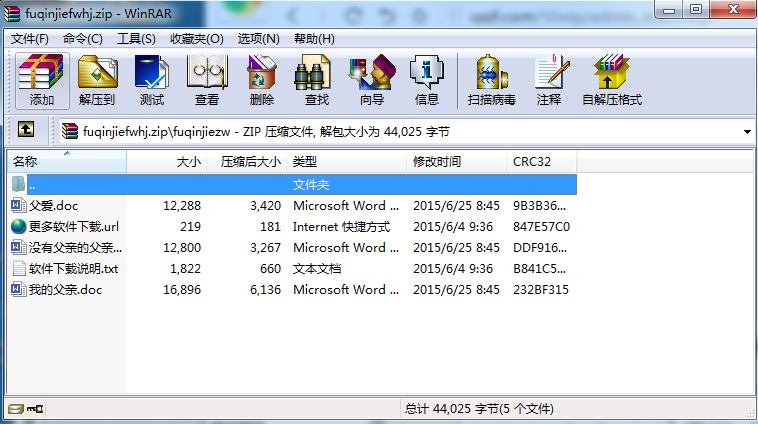This screenshot has height=424, width=758.
Task: Click the SFX (自解压格式) toolbar icon
Action: tap(612, 80)
